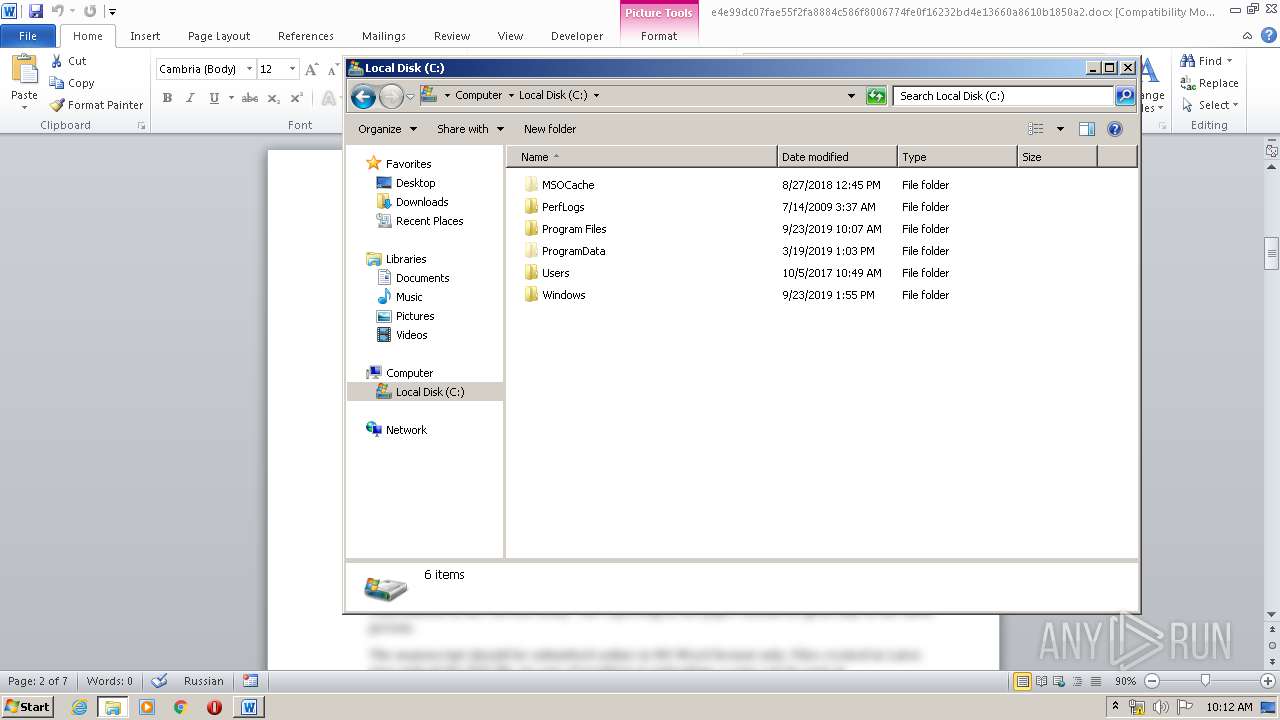Click the Explorer refresh button near address bar

[x=876, y=96]
